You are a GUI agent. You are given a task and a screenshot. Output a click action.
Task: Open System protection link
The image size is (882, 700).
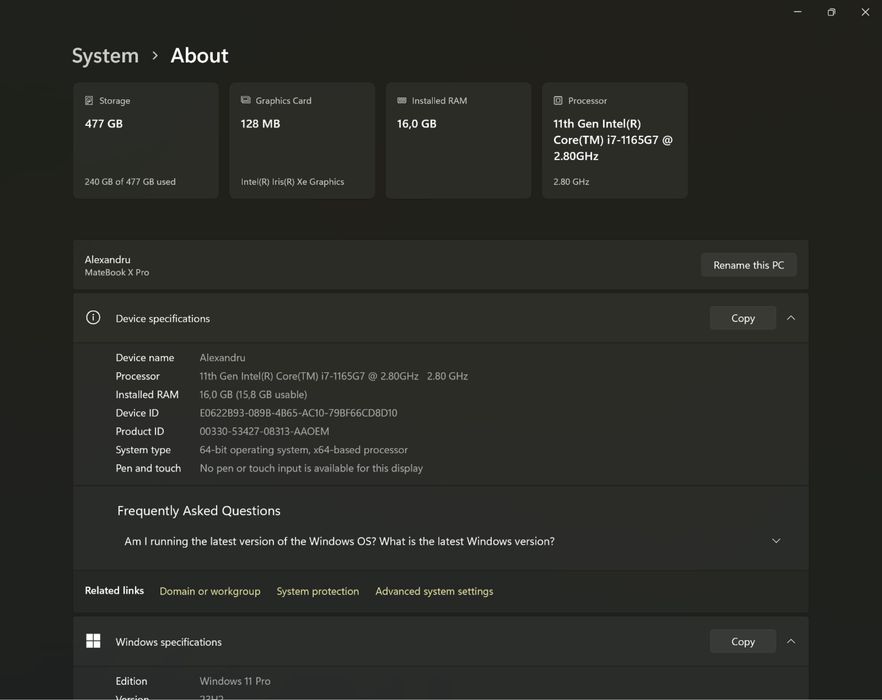click(x=318, y=591)
